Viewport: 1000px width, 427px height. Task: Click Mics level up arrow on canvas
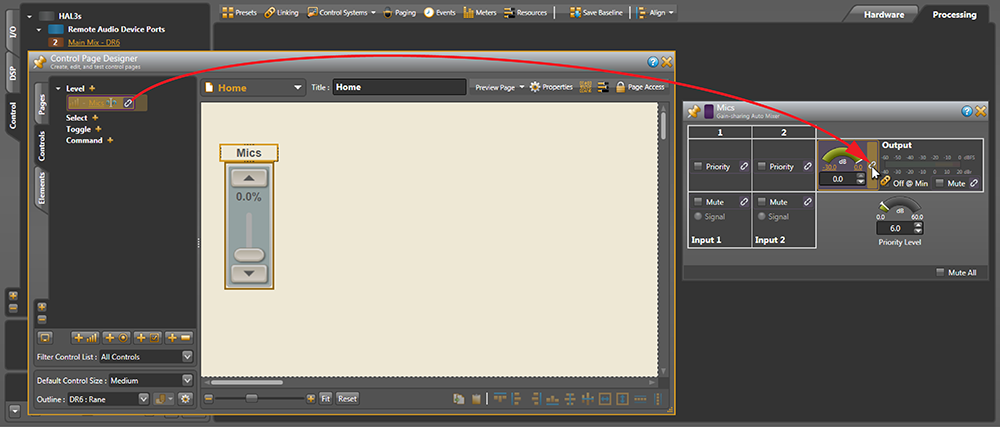249,178
